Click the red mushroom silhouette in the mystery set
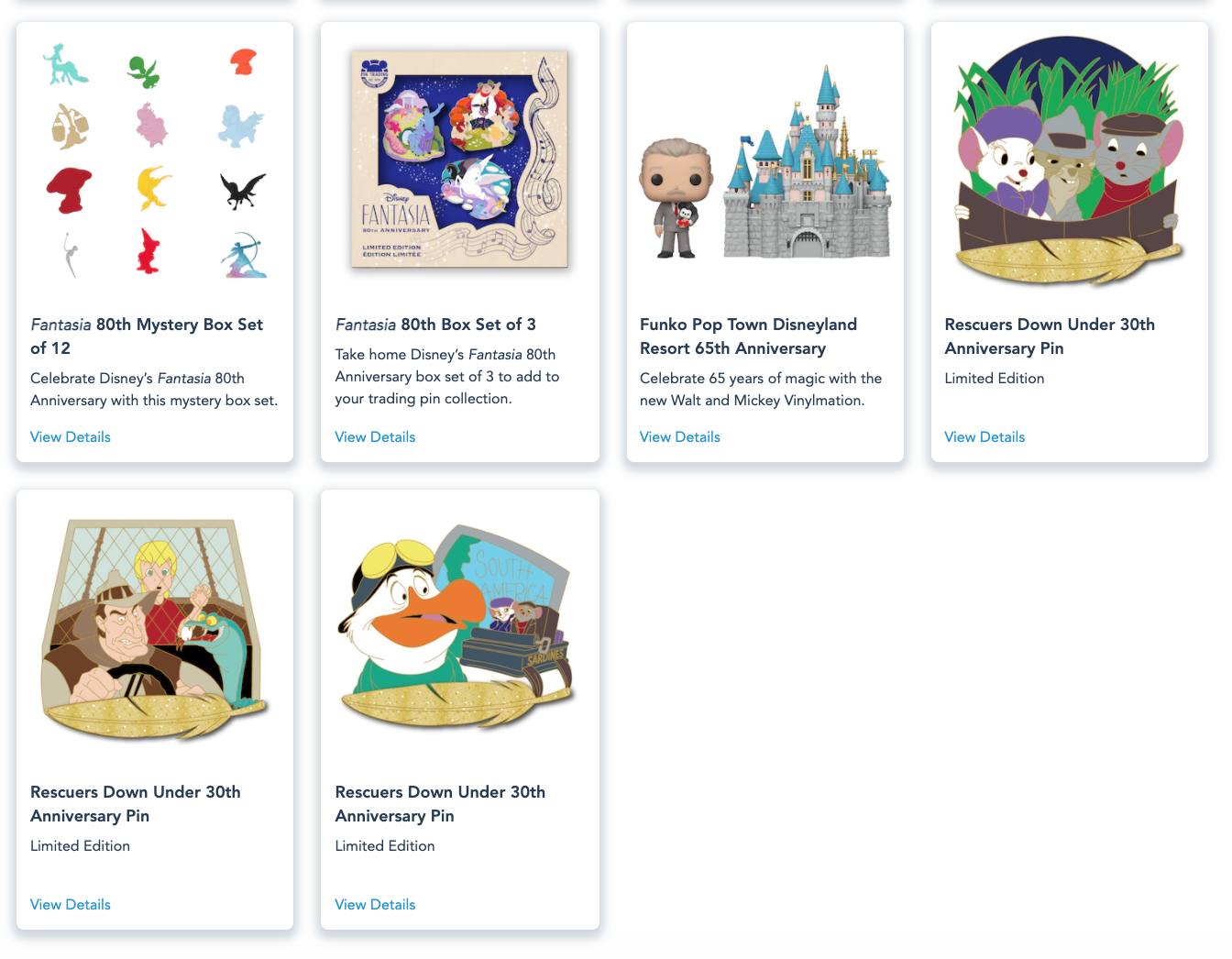Viewport: 1232px width, 959px height. pyautogui.click(x=70, y=191)
